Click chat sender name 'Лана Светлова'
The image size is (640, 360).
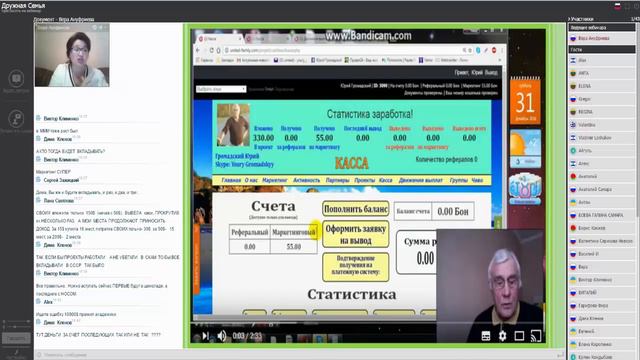(58, 201)
